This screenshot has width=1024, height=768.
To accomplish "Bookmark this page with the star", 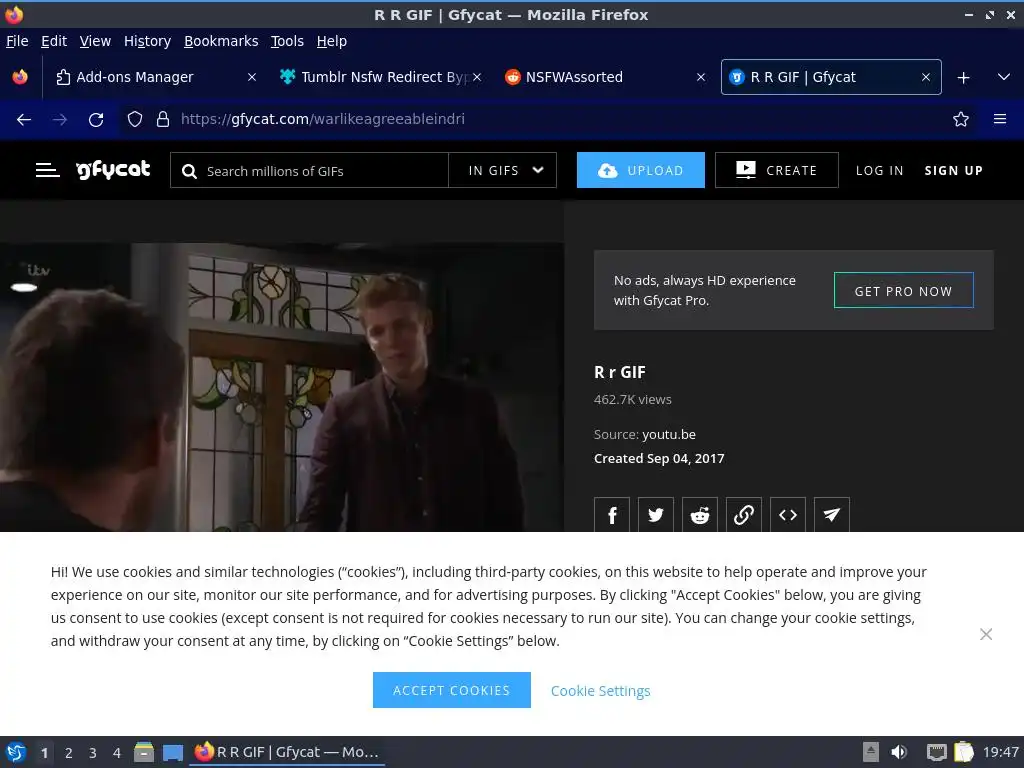I will [x=961, y=119].
